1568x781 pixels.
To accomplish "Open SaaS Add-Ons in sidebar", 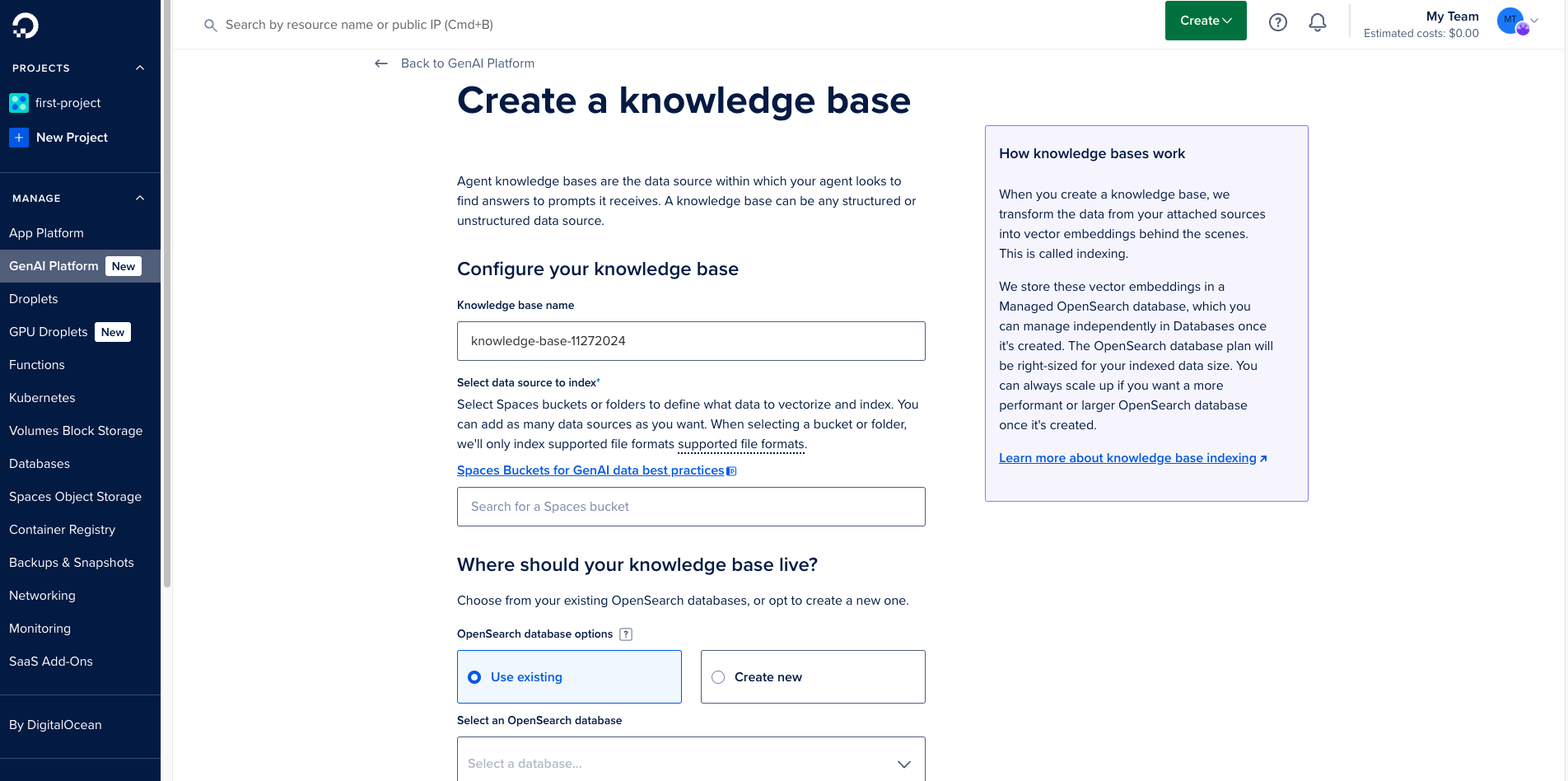I will click(51, 662).
